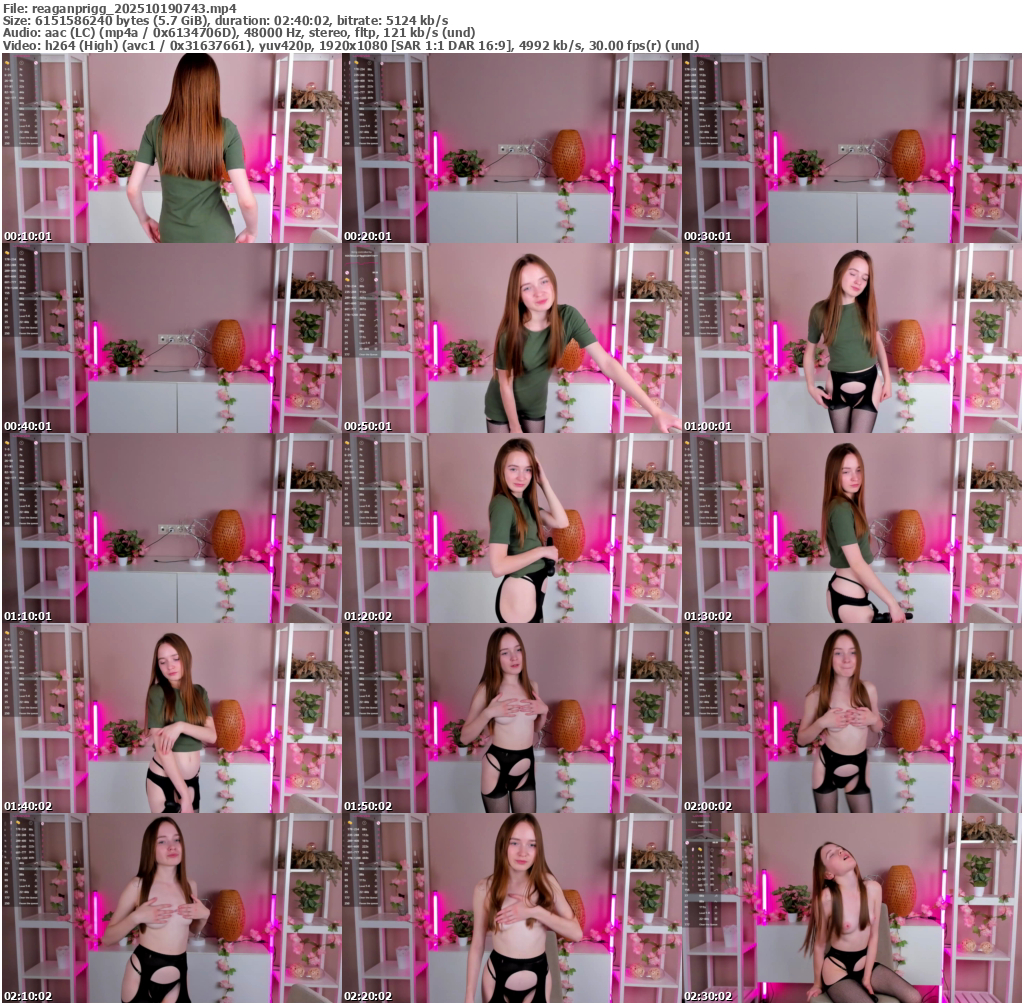The width and height of the screenshot is (1024, 1003).
Task: Open the frame thumbnail stamped 00:40:01
Action: point(172,338)
